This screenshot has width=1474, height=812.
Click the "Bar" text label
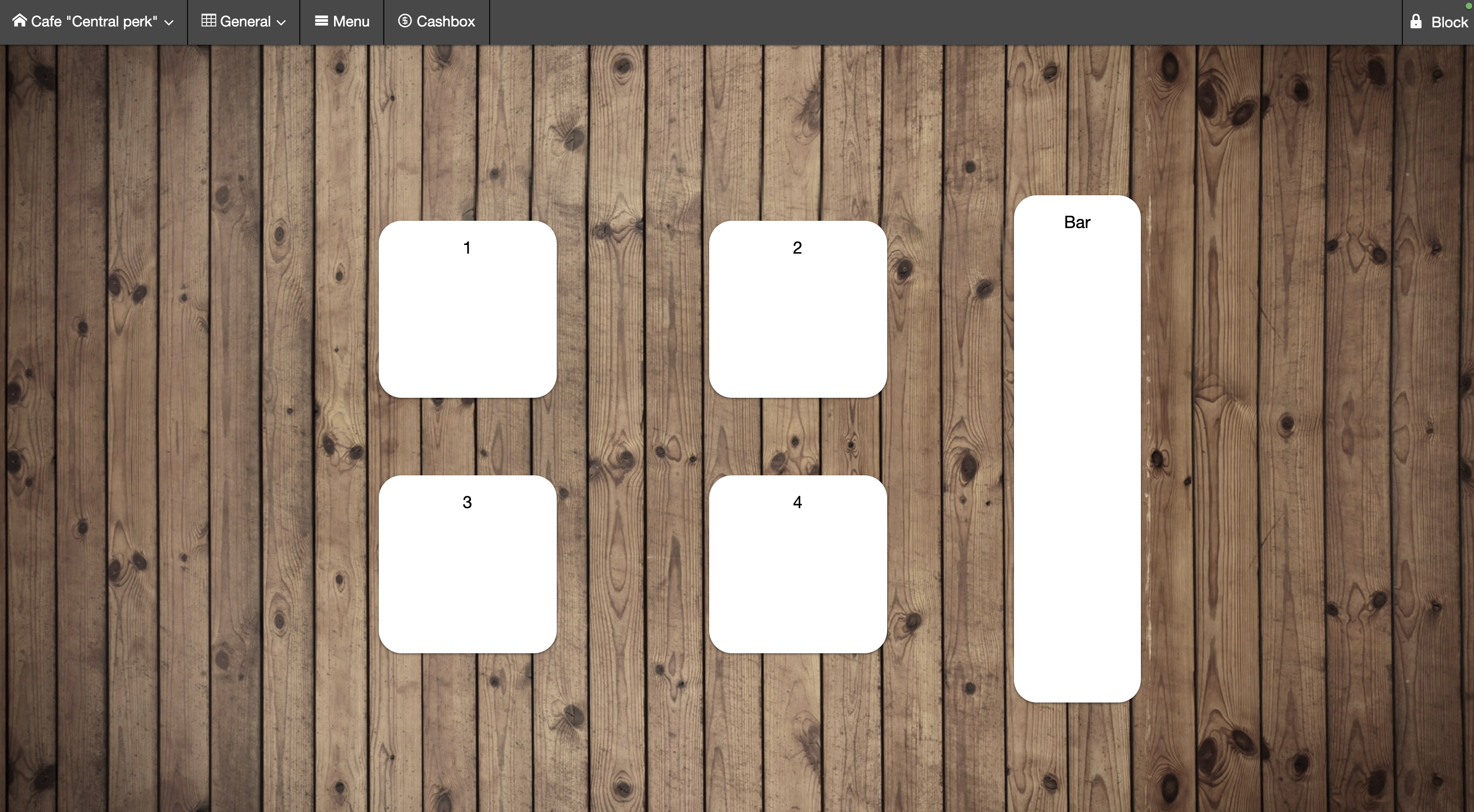click(x=1077, y=222)
